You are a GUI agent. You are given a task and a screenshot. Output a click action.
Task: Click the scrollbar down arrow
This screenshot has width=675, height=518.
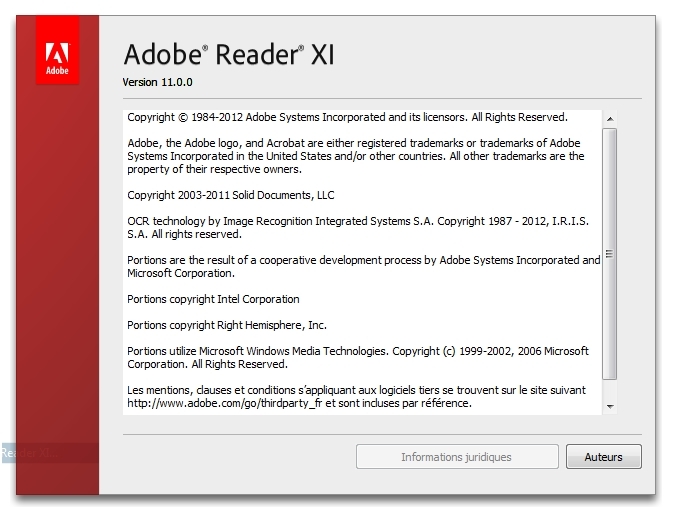(x=610, y=406)
